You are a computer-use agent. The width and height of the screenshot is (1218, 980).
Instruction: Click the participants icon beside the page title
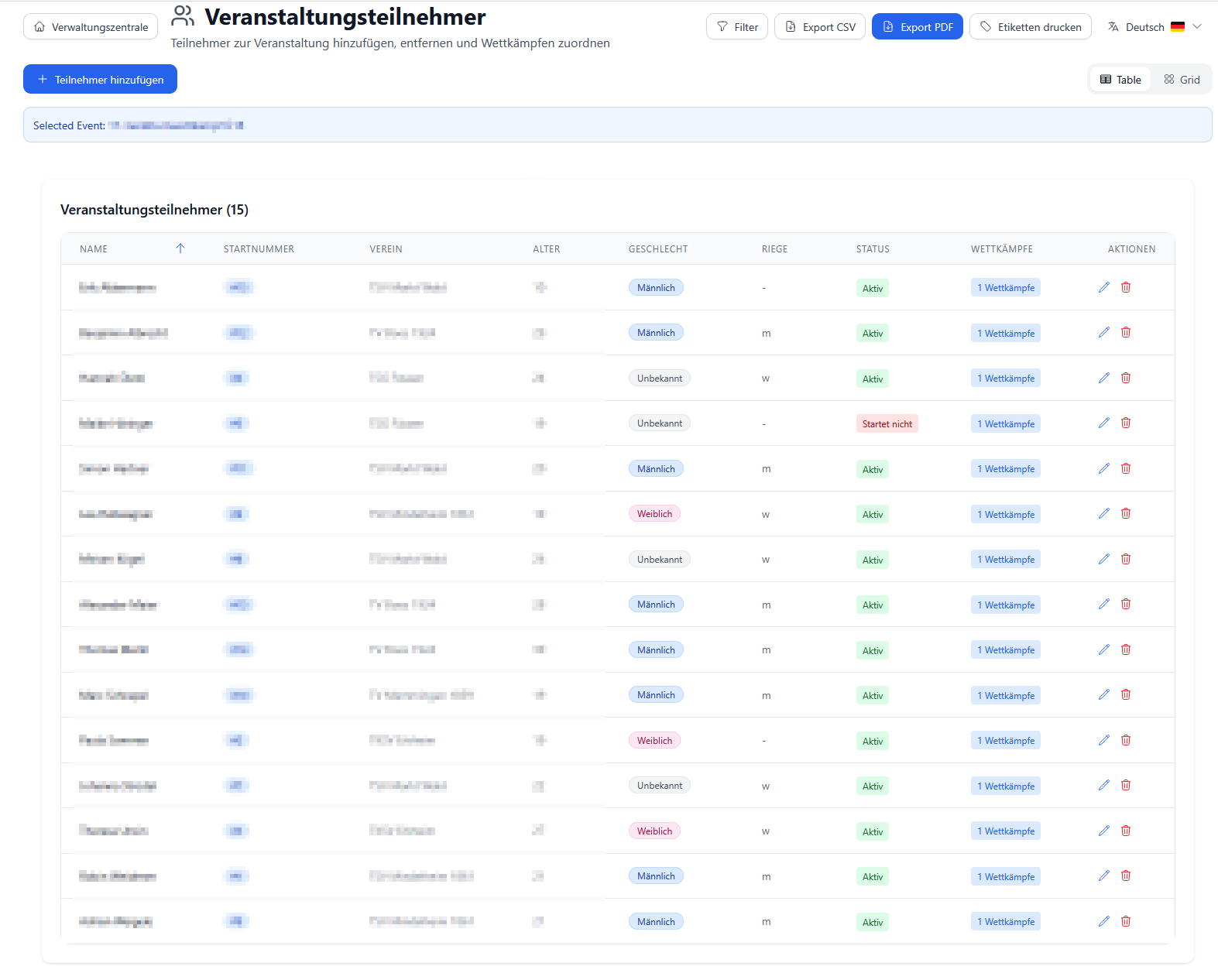[x=183, y=15]
